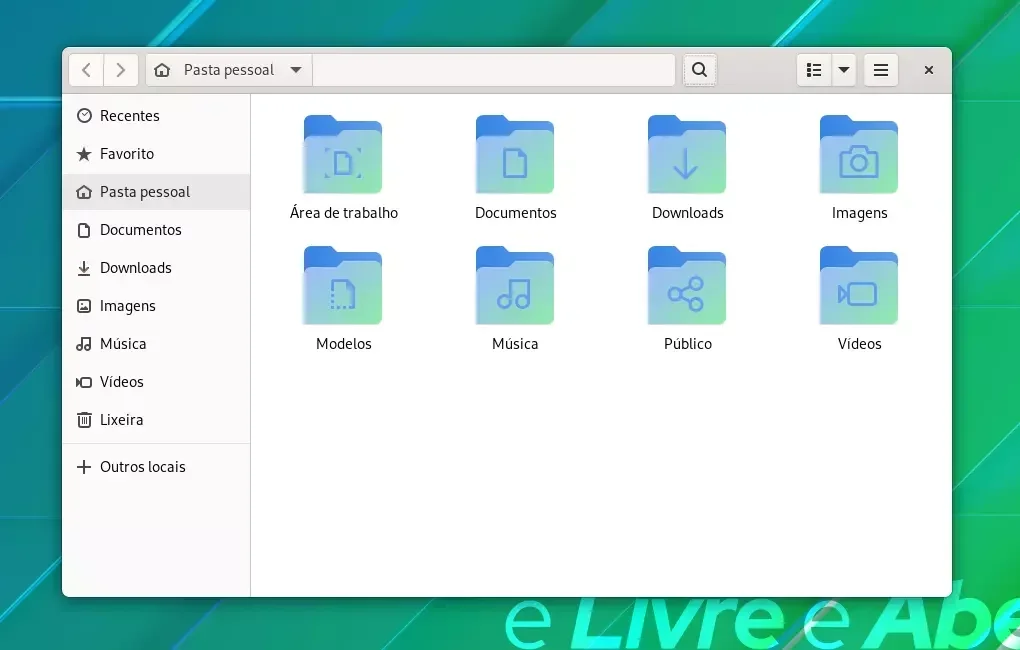
Task: Open Outros locais in the sidebar
Action: click(x=156, y=467)
